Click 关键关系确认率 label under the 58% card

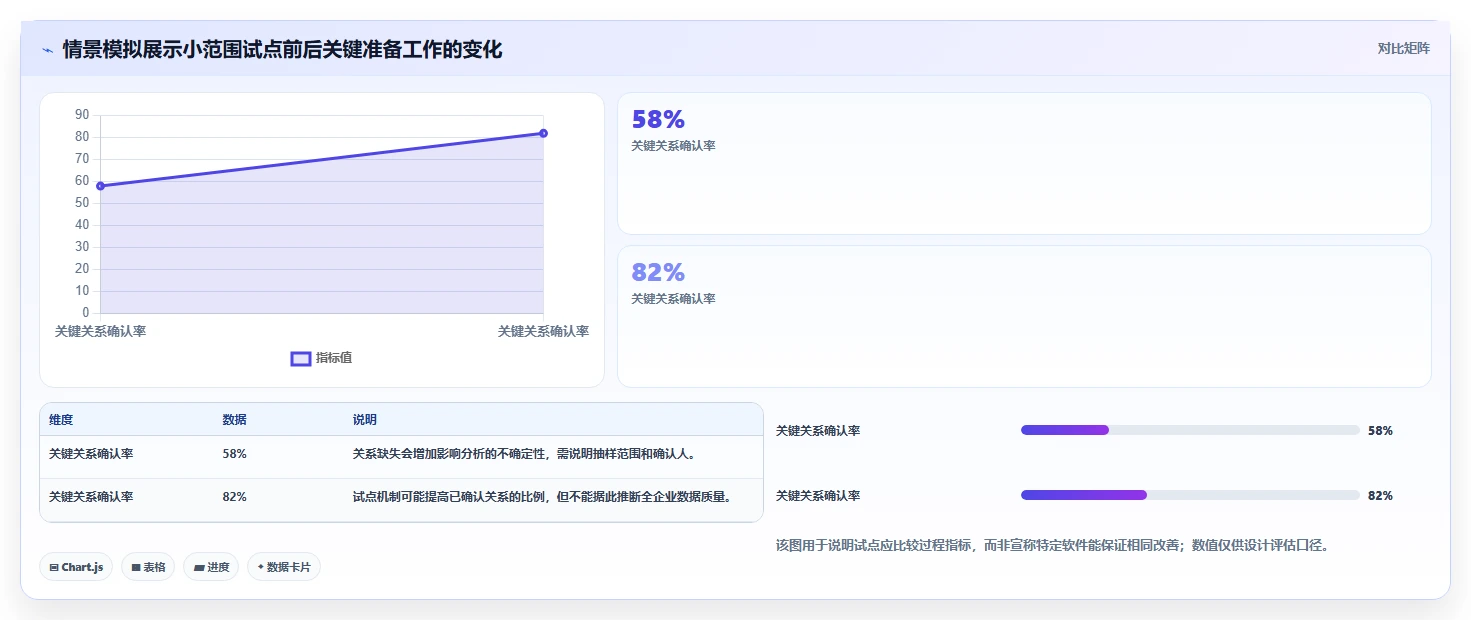[673, 146]
